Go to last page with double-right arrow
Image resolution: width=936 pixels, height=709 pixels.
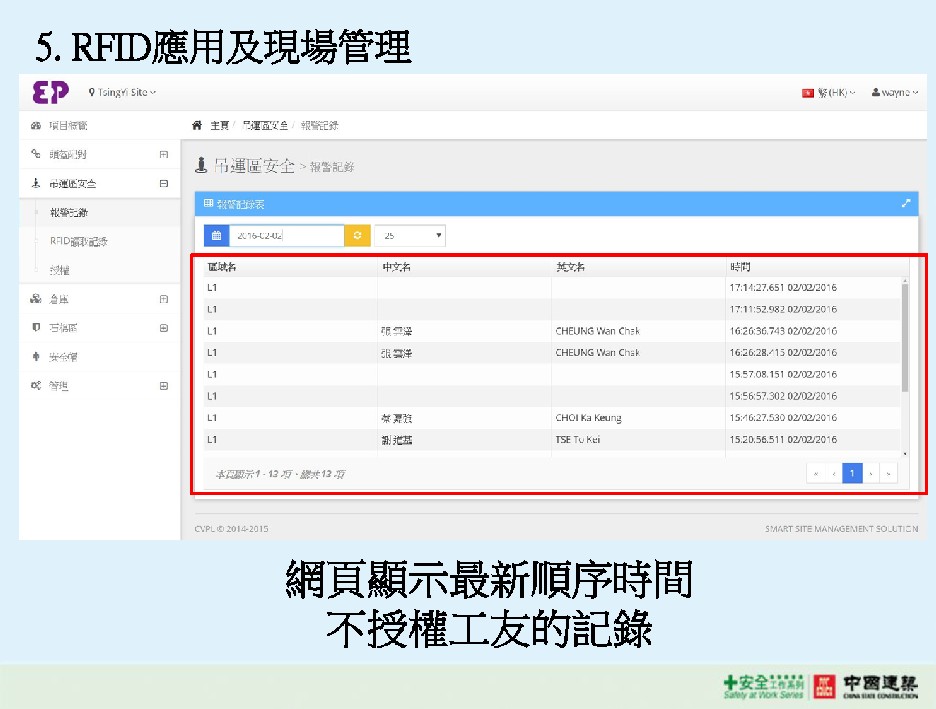click(888, 473)
